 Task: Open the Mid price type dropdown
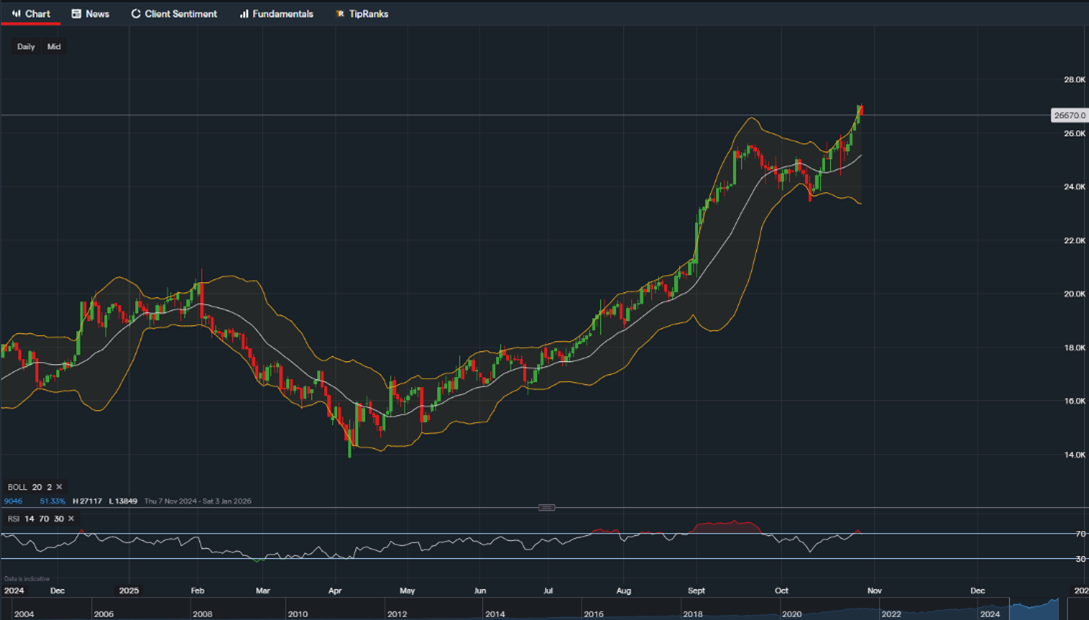point(54,47)
